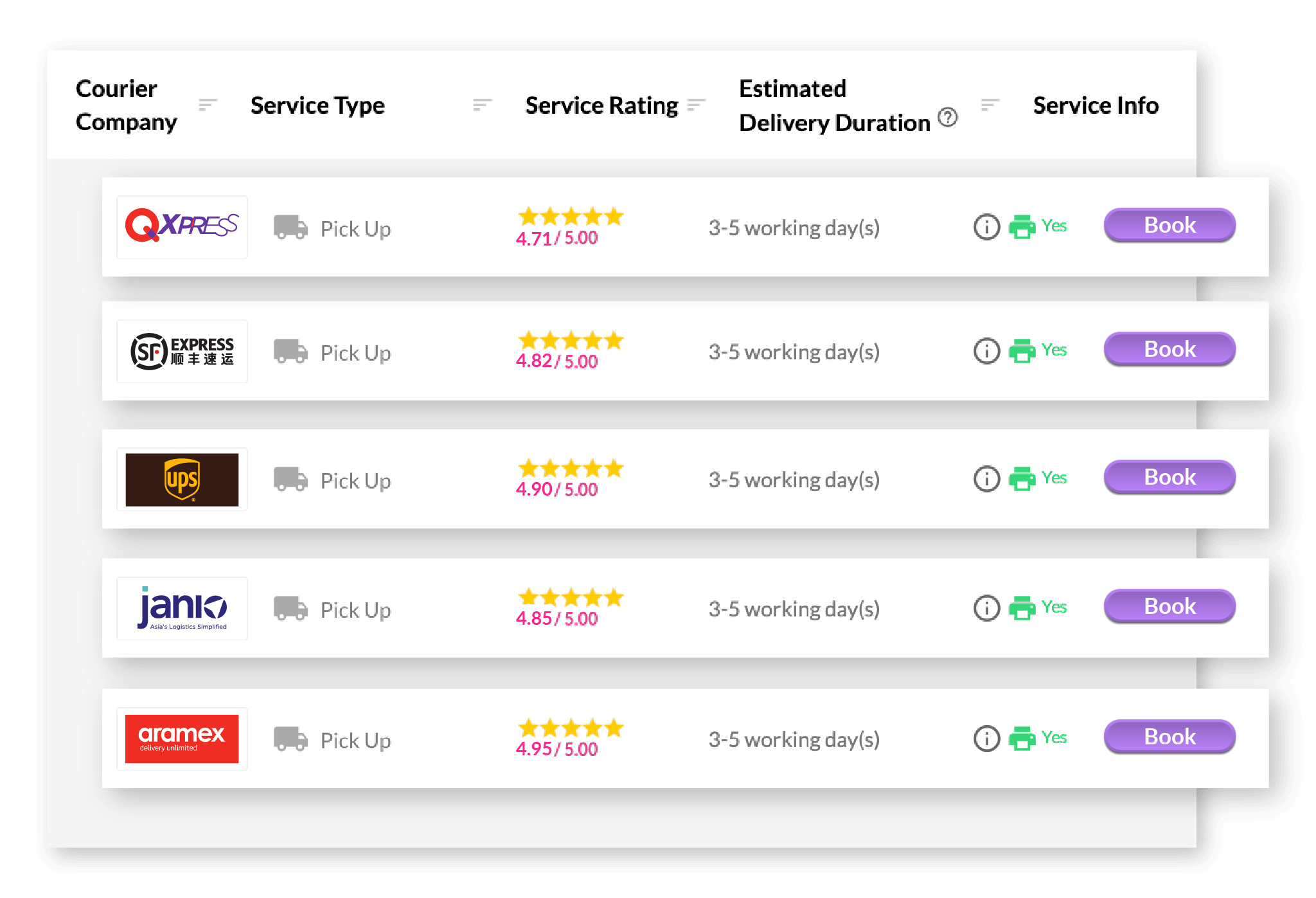This screenshot has width=1316, height=898.
Task: Select the UPS logo thumbnail
Action: [x=182, y=480]
